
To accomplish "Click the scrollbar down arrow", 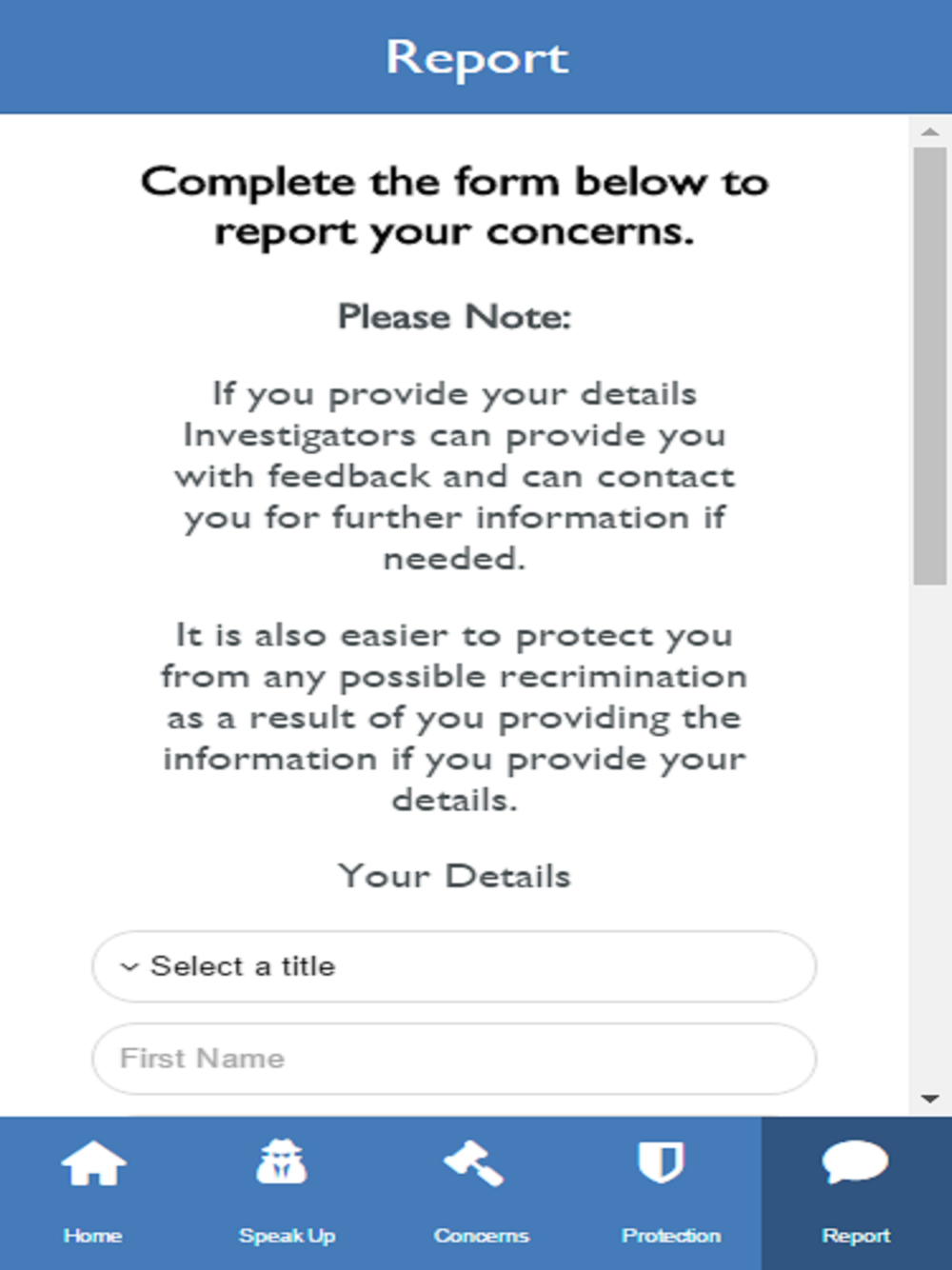I will pyautogui.click(x=930, y=1100).
